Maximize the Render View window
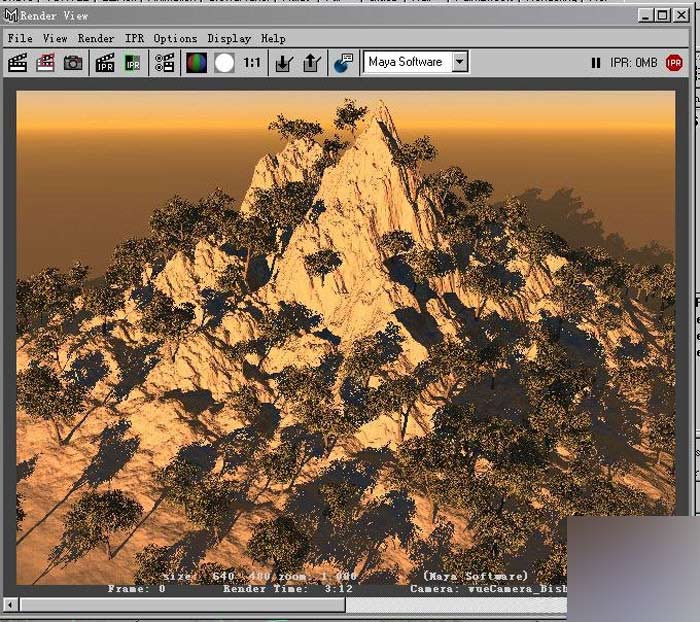Image resolution: width=700 pixels, height=622 pixels. 662,16
